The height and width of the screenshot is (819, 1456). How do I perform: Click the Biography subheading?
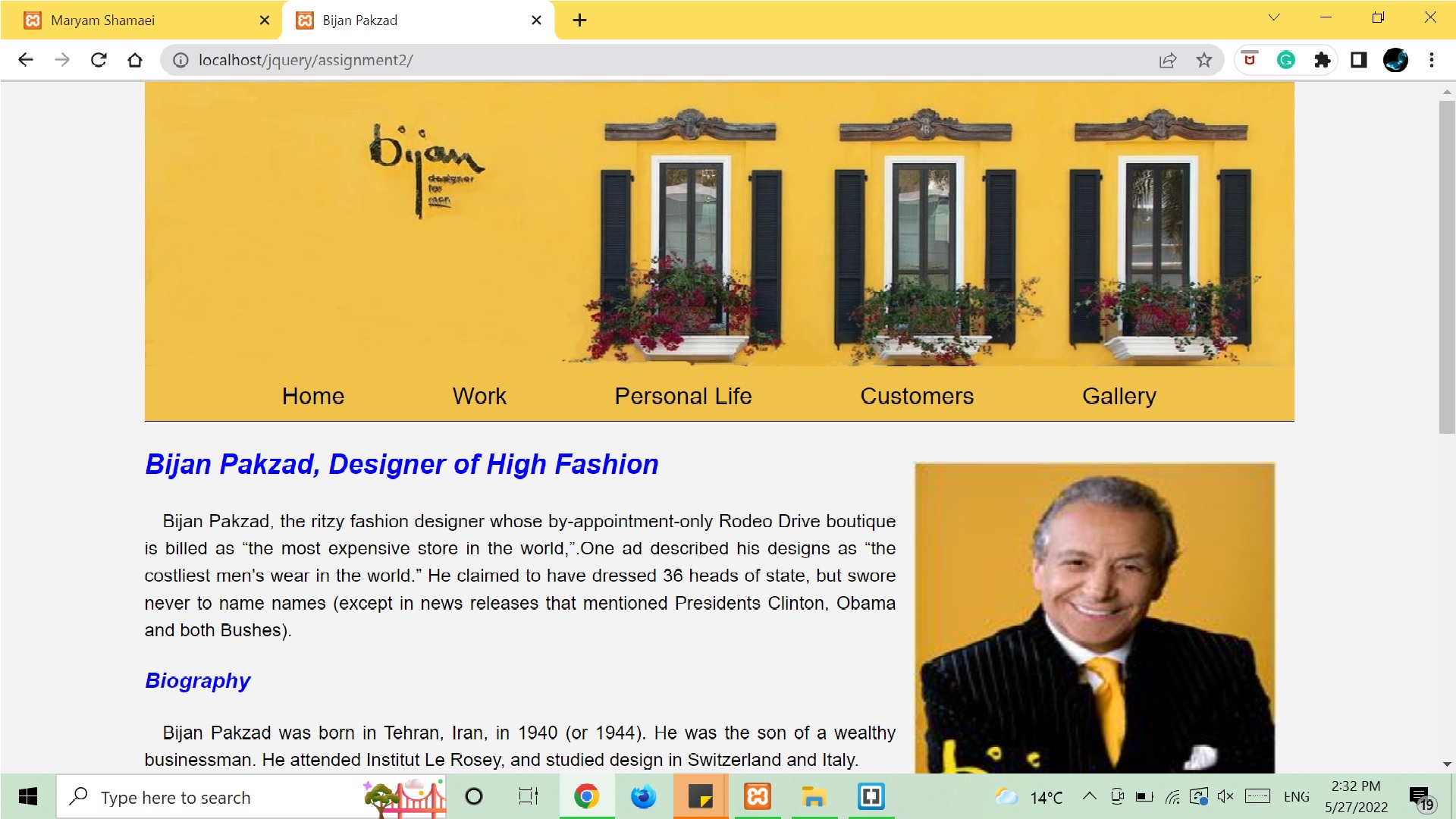click(197, 681)
